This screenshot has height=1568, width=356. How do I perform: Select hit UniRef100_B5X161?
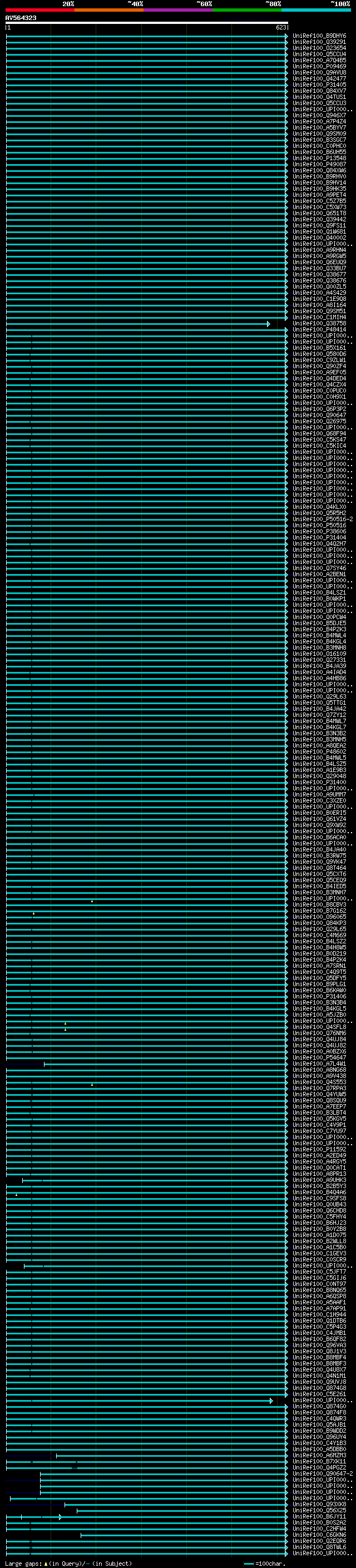coord(319,348)
